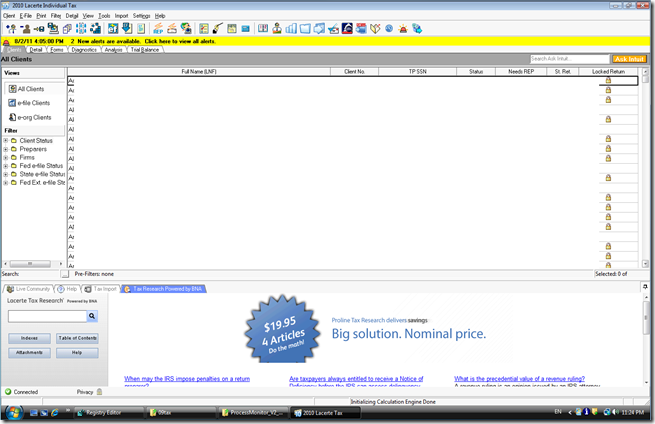The height and width of the screenshot is (424, 655).
Task: Expand the Preparers filter node
Action: click(6, 149)
